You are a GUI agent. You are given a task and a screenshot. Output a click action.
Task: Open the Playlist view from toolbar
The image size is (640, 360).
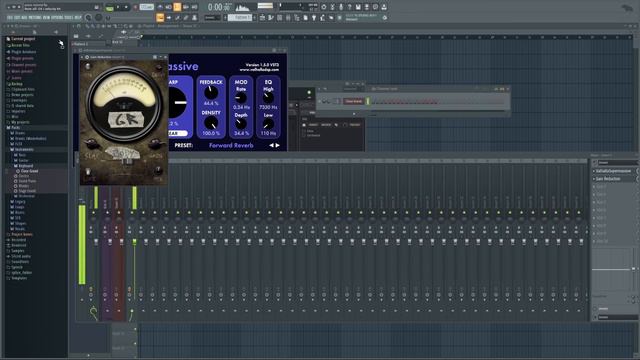pos(262,18)
